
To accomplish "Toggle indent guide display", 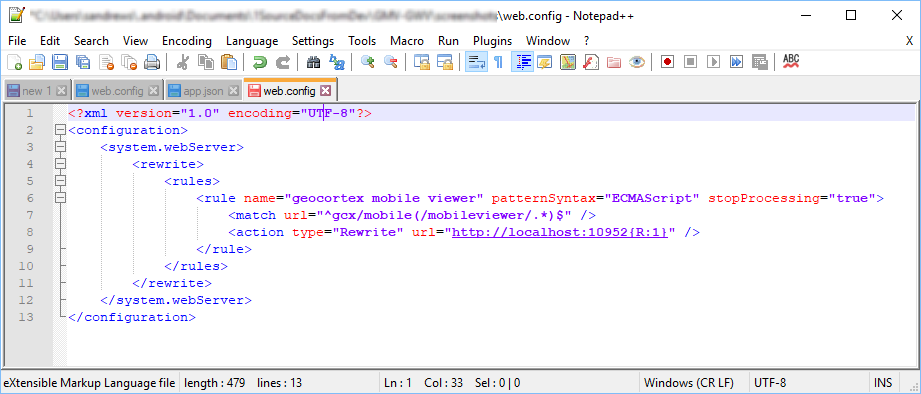I will tap(522, 61).
